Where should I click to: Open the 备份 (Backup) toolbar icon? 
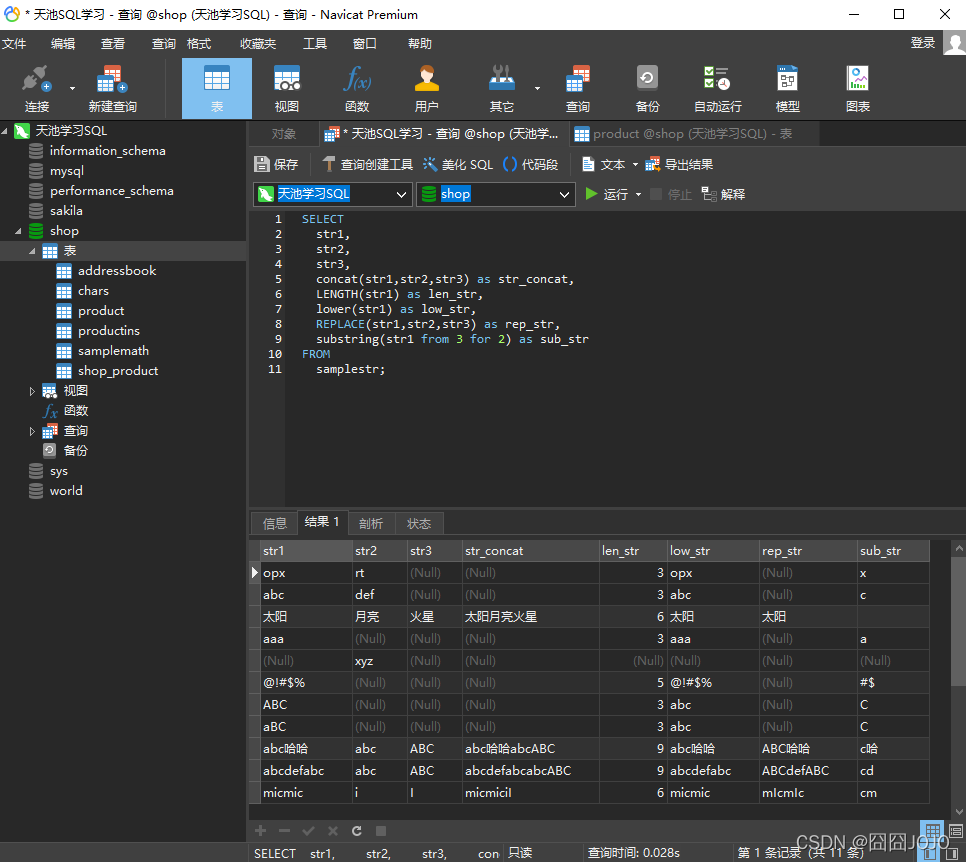pyautogui.click(x=647, y=80)
